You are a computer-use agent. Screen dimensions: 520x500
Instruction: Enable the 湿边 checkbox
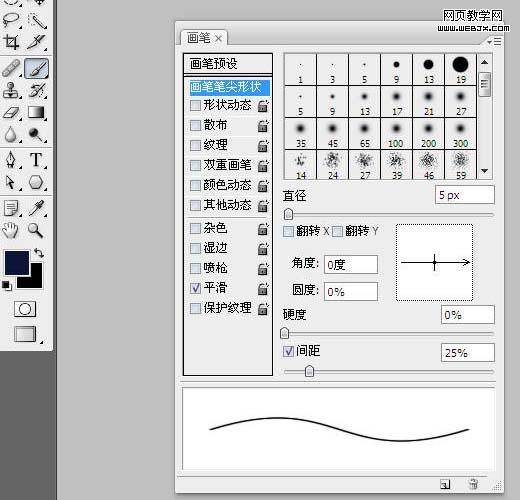click(195, 248)
